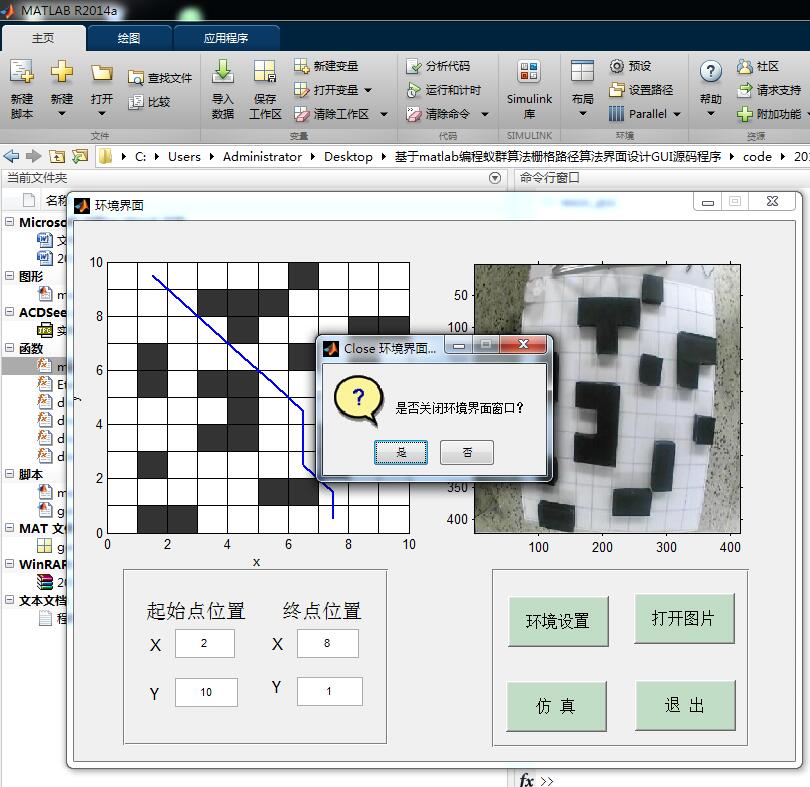This screenshot has width=810, height=787.
Task: Click the start point X input field
Action: click(205, 643)
